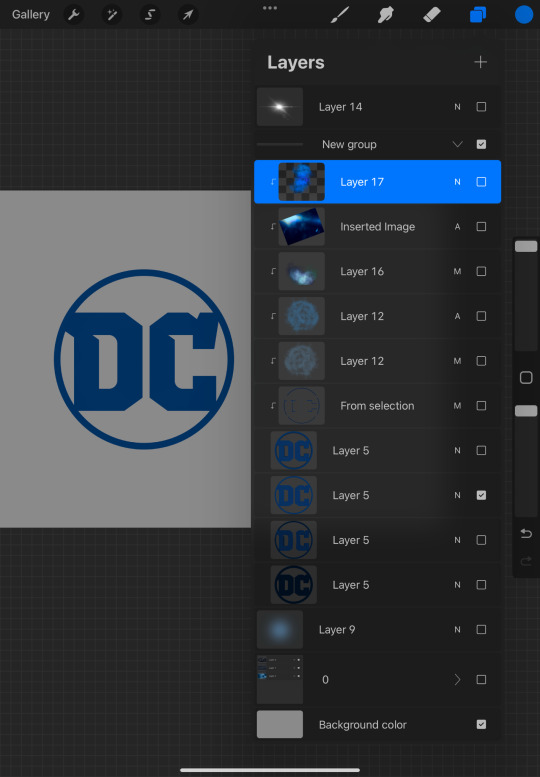Image resolution: width=540 pixels, height=777 pixels.
Task: Select the Layer 14 name
Action: coord(340,107)
